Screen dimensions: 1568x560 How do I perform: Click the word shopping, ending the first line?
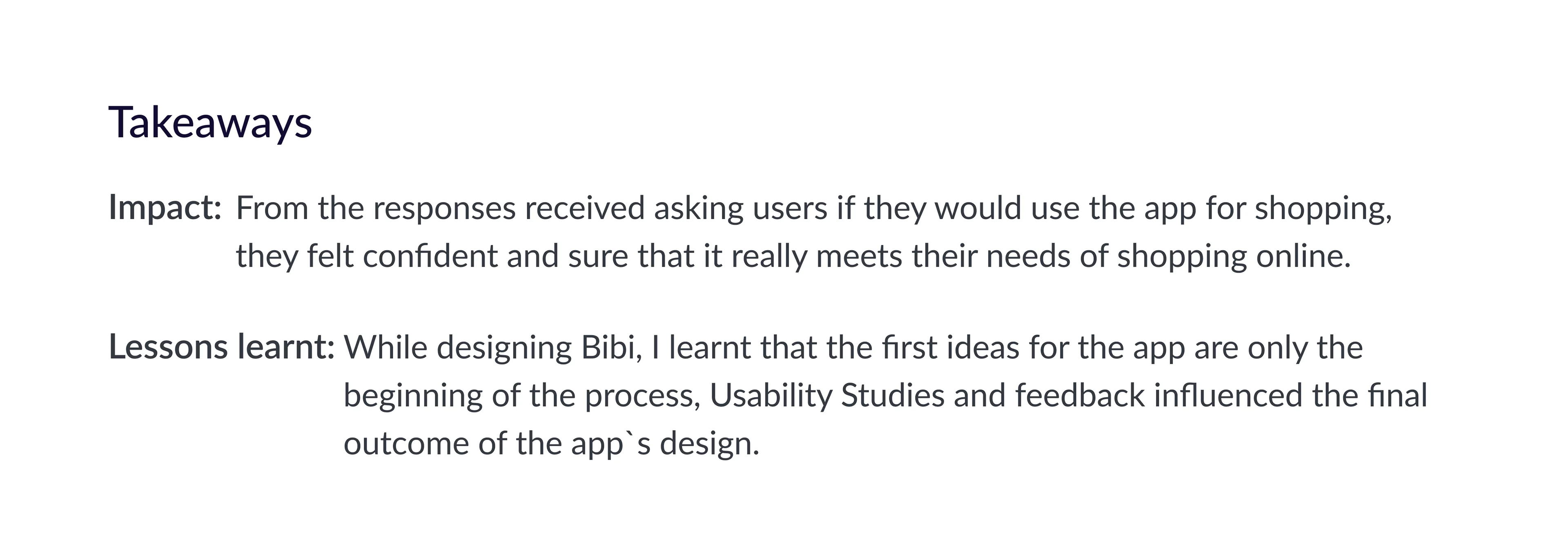[1323, 209]
